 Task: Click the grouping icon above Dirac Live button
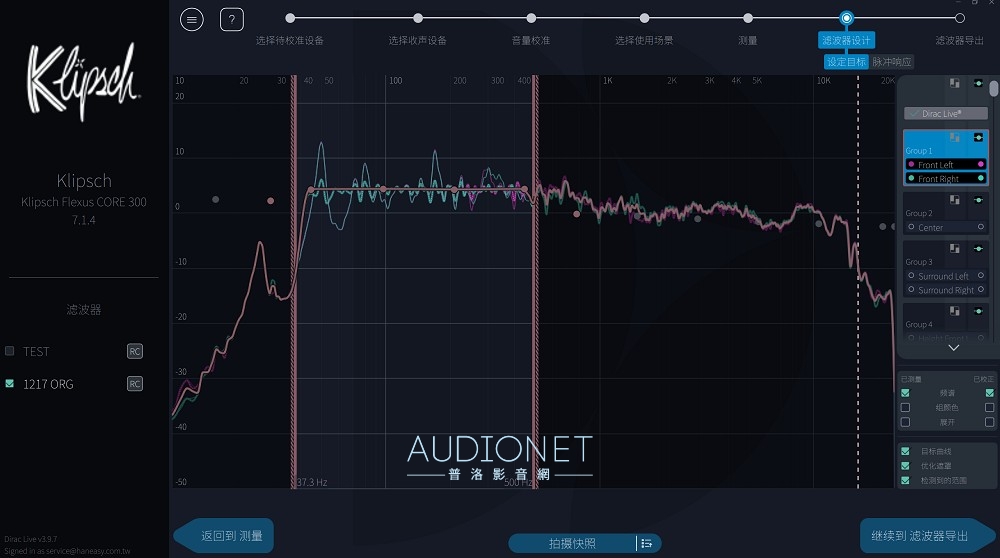pyautogui.click(x=954, y=83)
